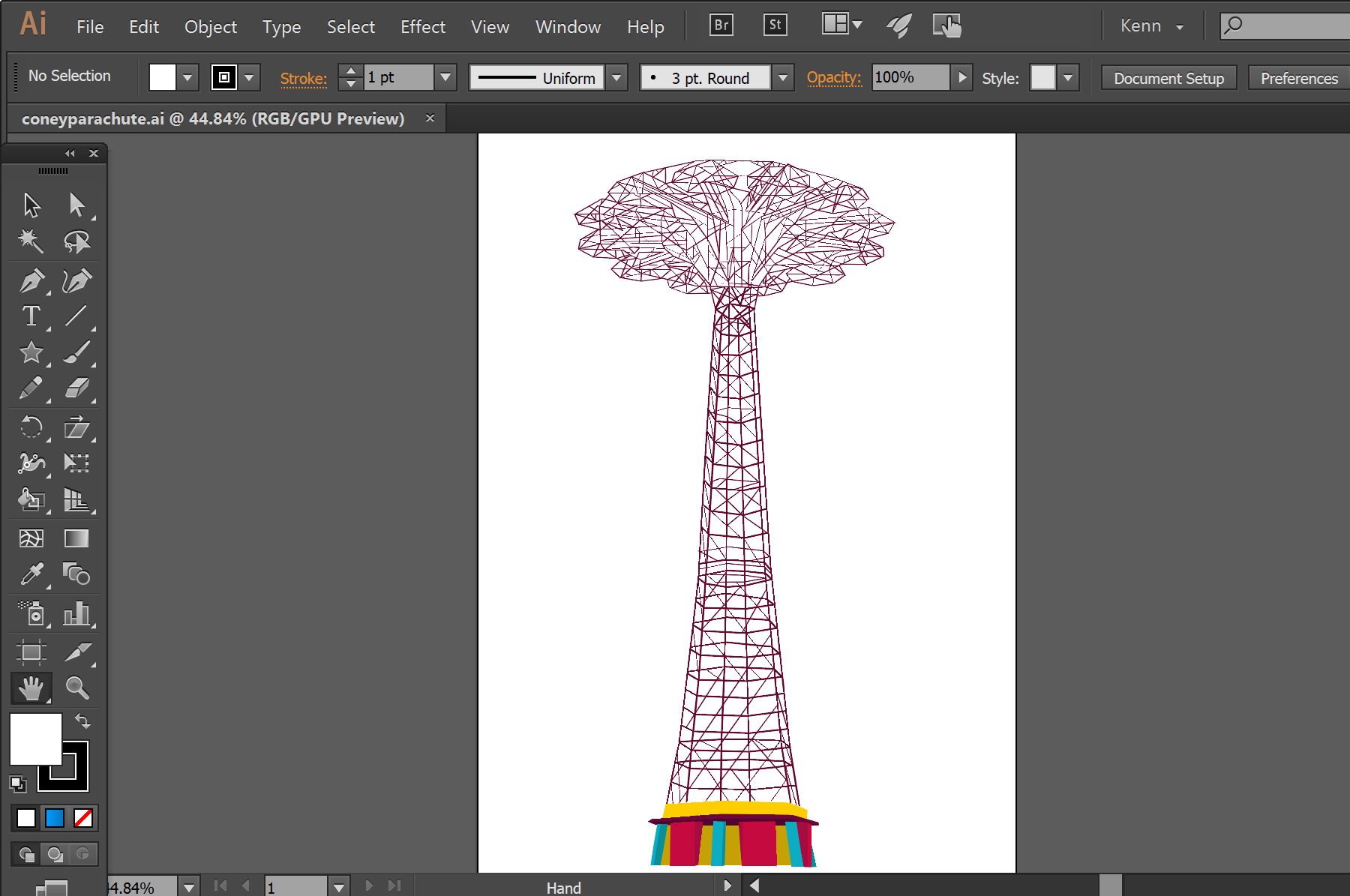Open the Stroke panel link
The height and width of the screenshot is (896, 1350).
pyautogui.click(x=303, y=78)
